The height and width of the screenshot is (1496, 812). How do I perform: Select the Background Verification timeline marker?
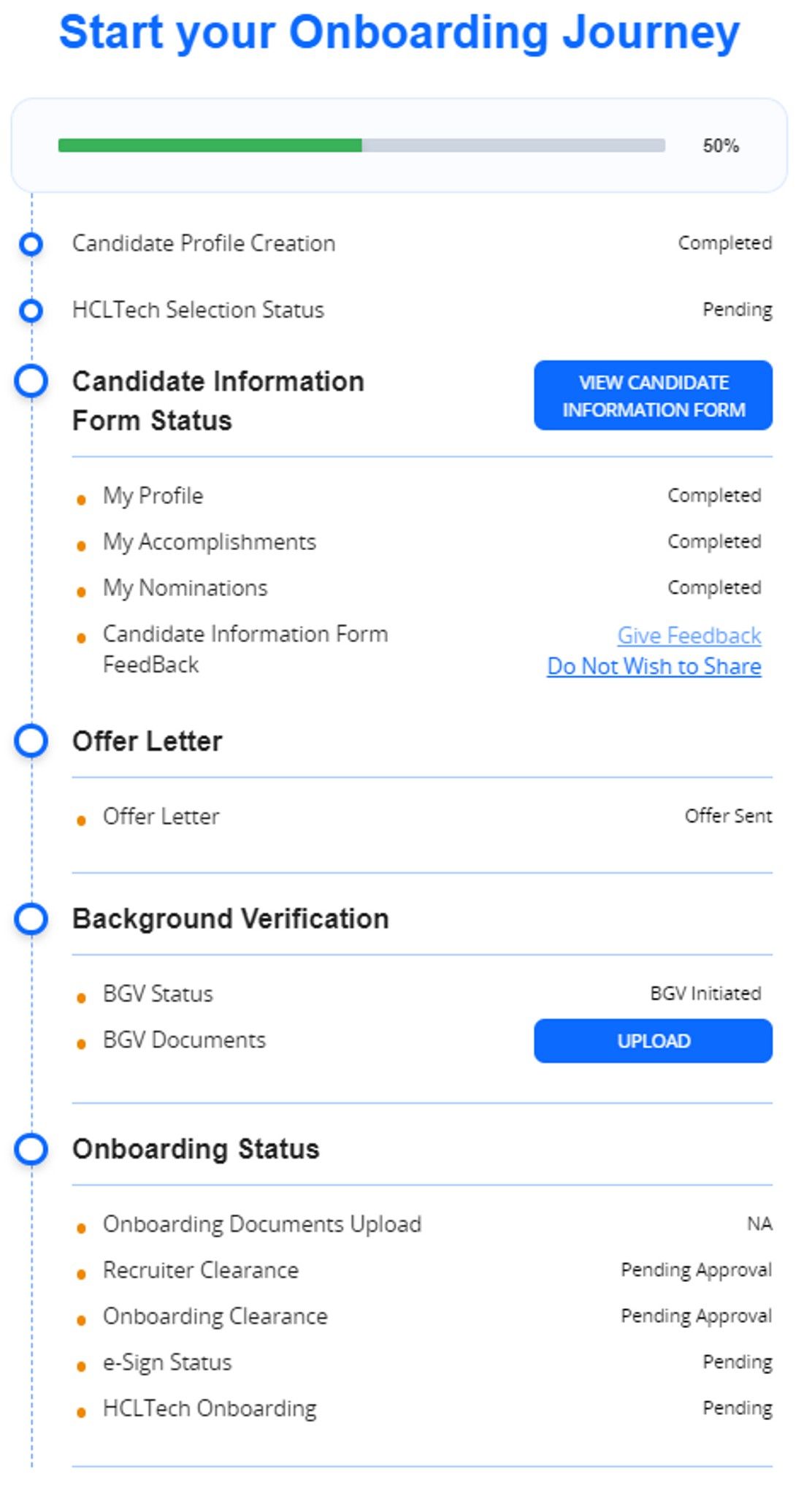pyautogui.click(x=31, y=918)
